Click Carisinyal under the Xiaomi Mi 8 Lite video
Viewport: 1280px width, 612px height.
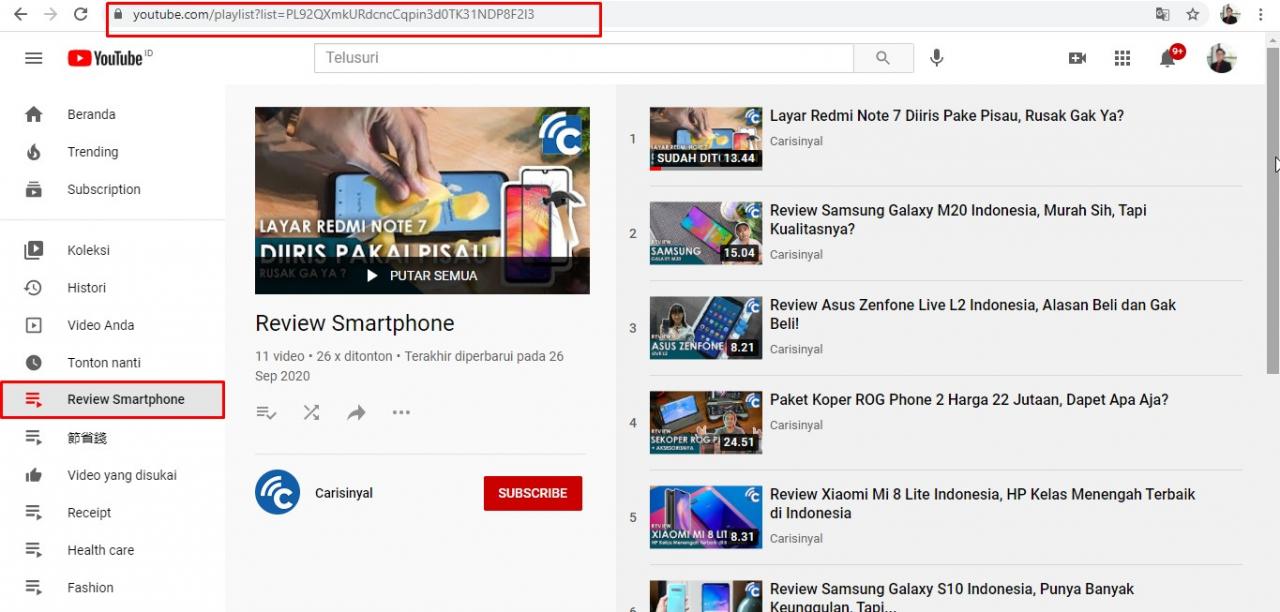click(x=796, y=539)
